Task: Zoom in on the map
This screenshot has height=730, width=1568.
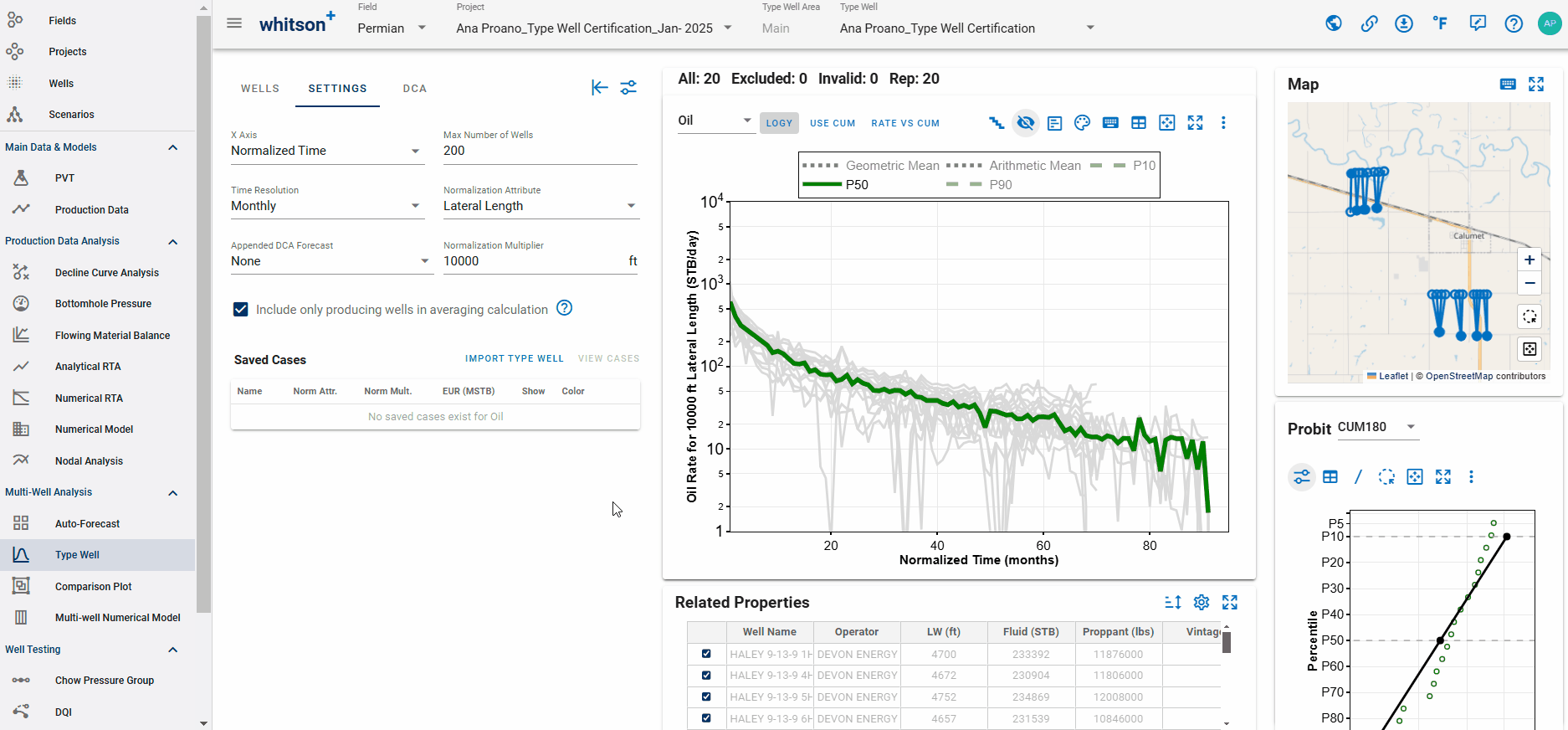Action: point(1530,260)
